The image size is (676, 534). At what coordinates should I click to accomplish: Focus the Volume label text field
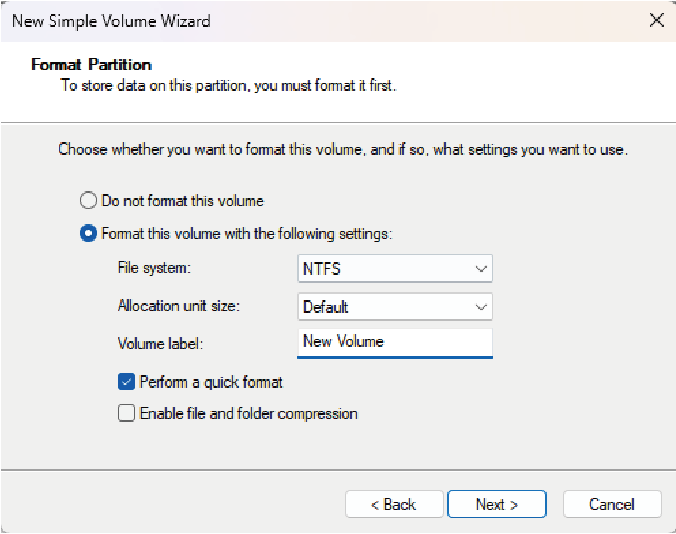tap(395, 342)
